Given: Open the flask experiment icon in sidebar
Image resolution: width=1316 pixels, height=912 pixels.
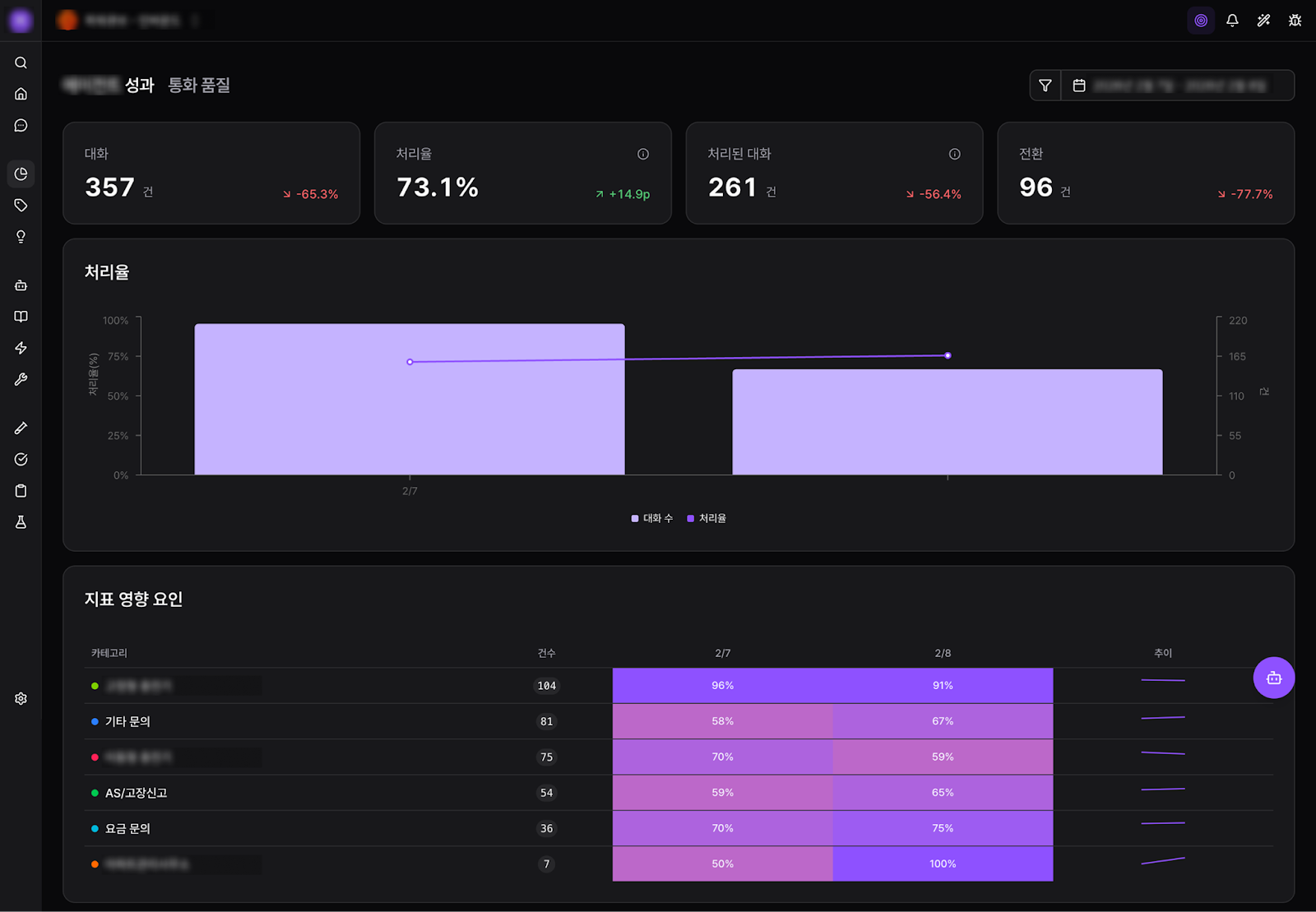Looking at the screenshot, I should tap(21, 522).
